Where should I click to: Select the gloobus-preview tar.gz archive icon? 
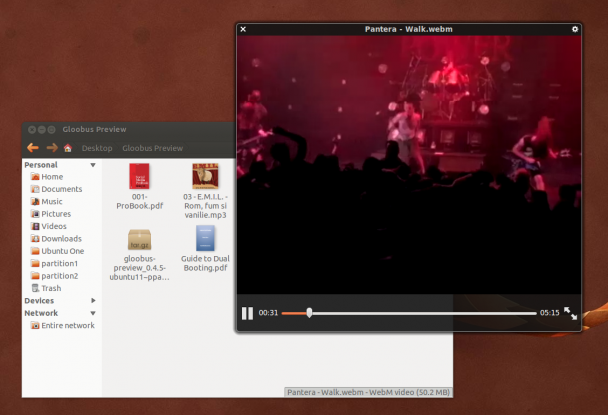[x=139, y=239]
